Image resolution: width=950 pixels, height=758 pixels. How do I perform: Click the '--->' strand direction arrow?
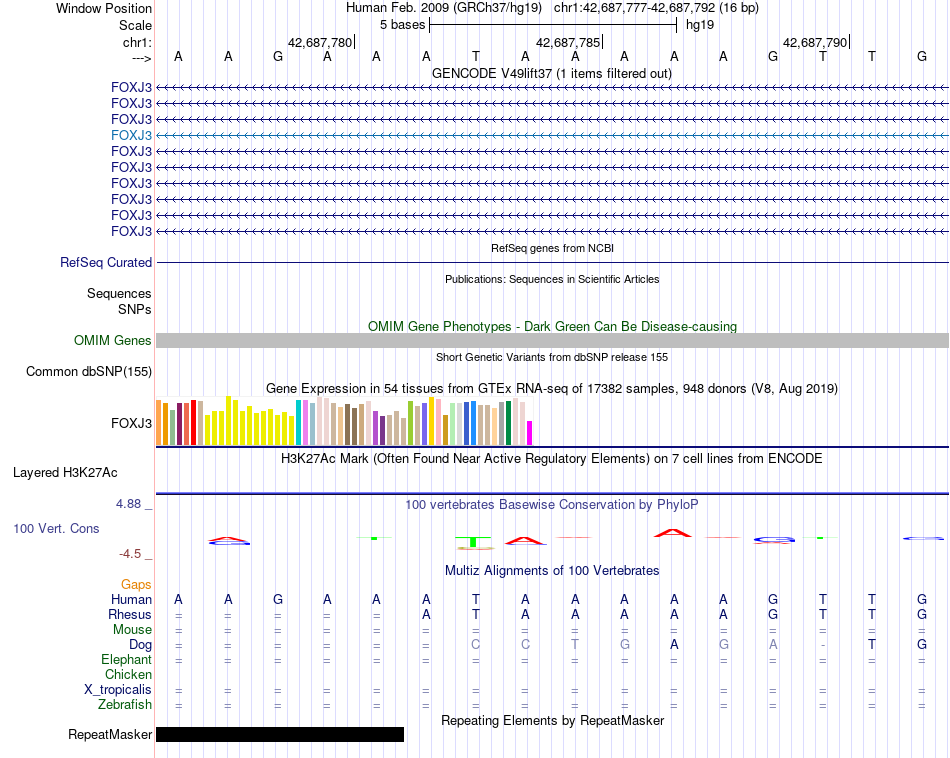142,58
